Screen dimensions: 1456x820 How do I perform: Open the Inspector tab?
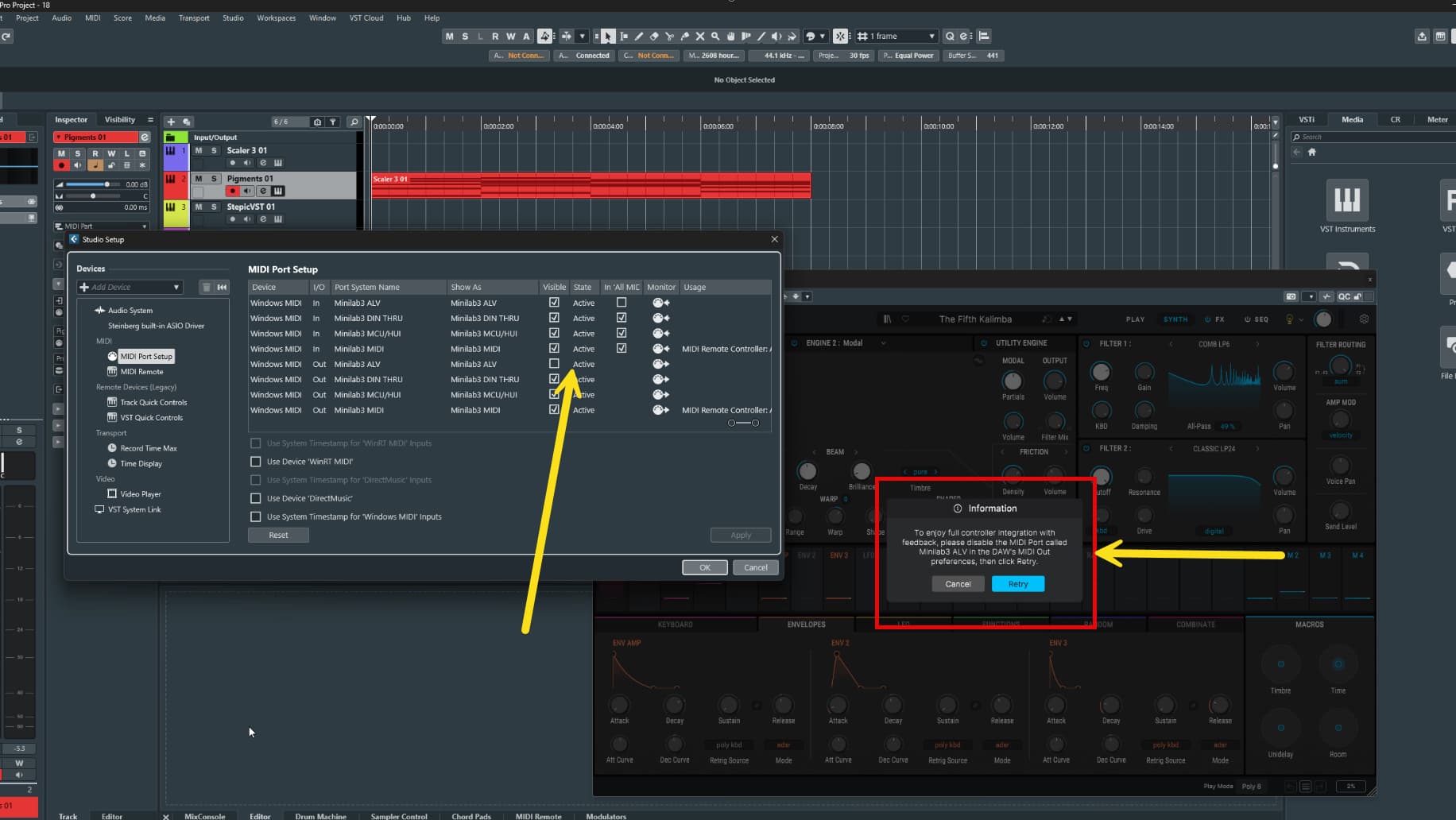[71, 120]
